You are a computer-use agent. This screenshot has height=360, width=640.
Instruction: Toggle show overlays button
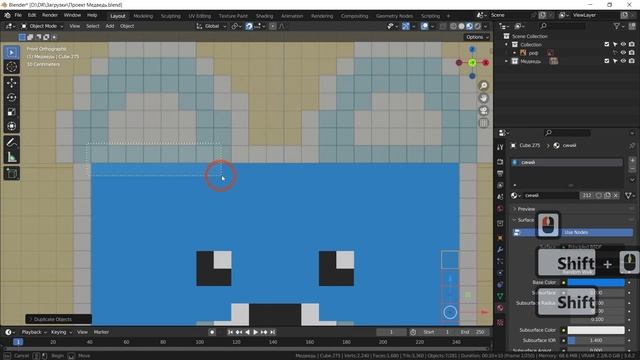[424, 26]
